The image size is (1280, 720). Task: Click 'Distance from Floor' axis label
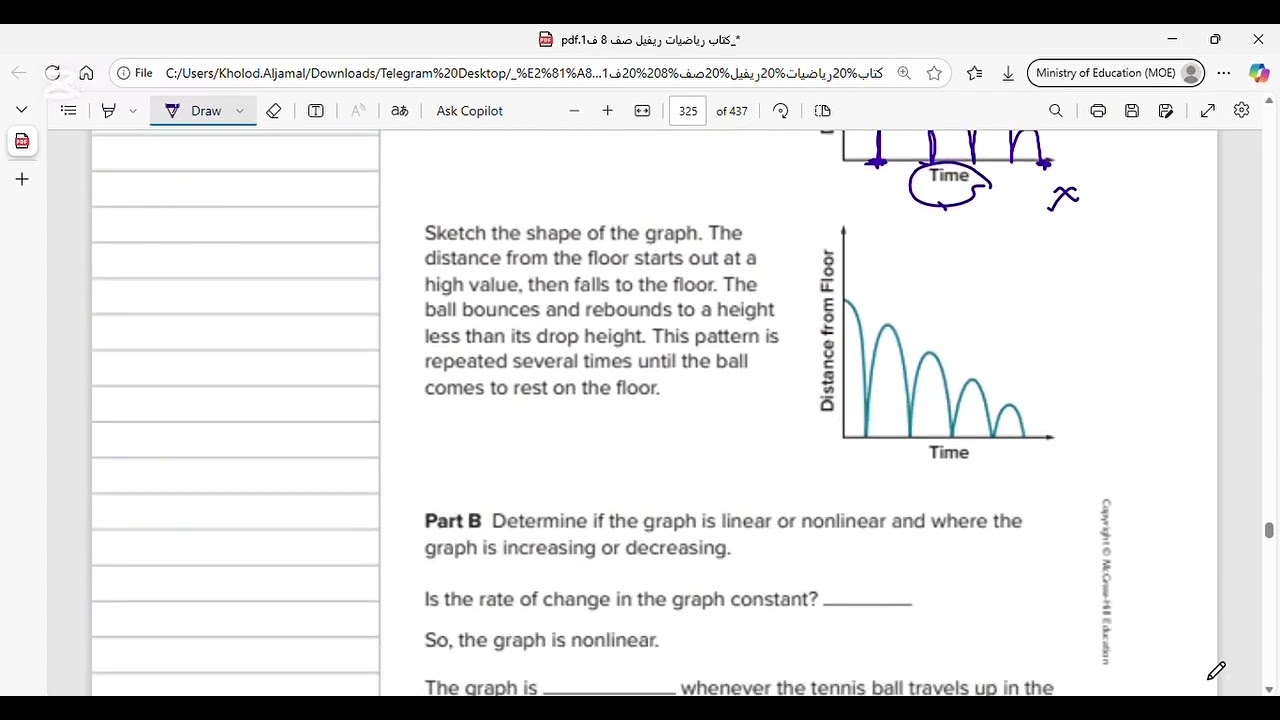point(827,331)
